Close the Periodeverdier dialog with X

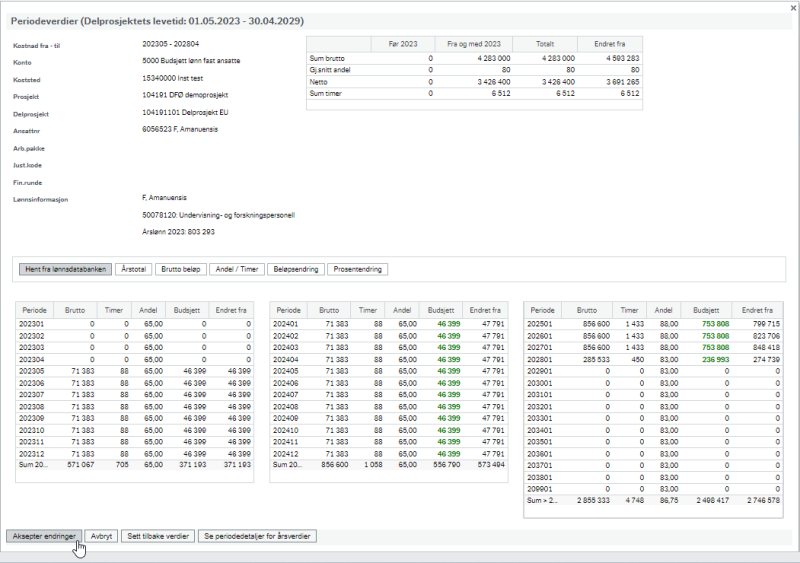point(793,8)
